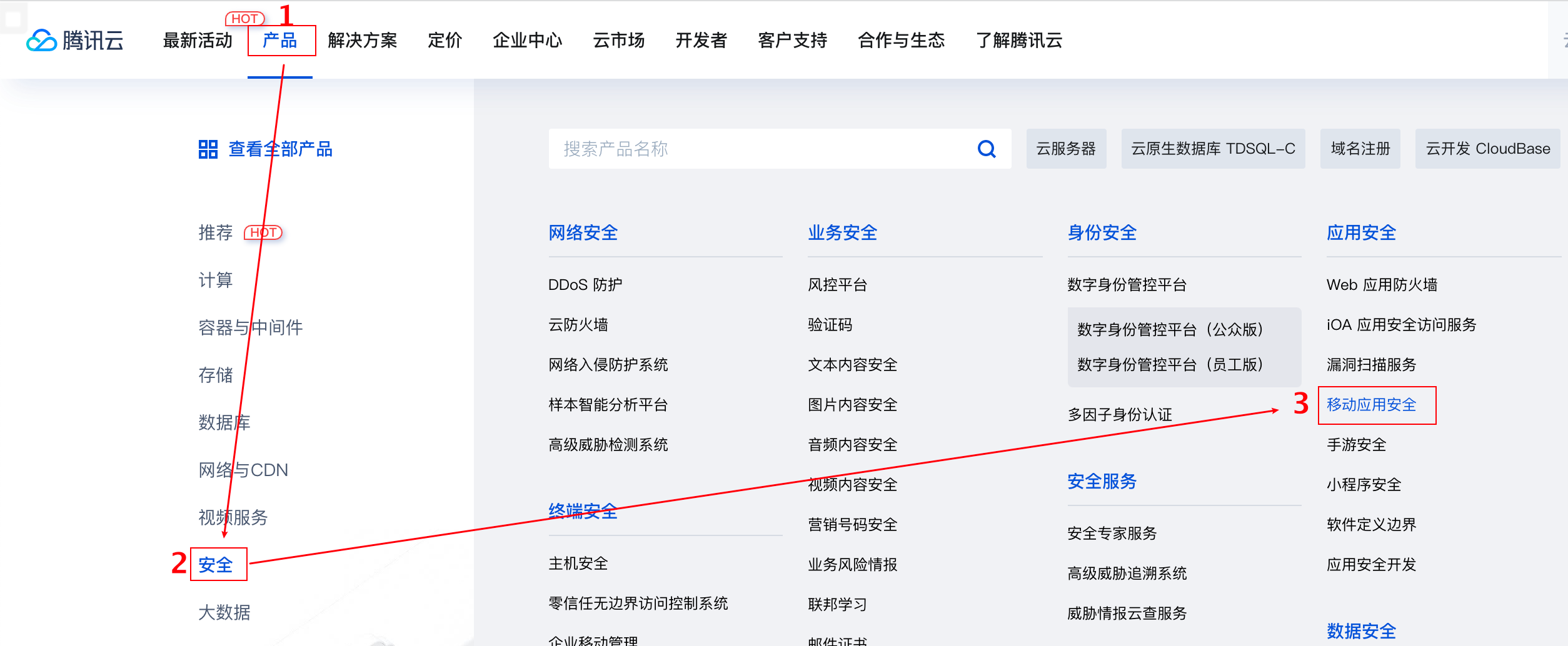Select the 数据库 category
This screenshot has width=1568, height=646.
click(224, 422)
